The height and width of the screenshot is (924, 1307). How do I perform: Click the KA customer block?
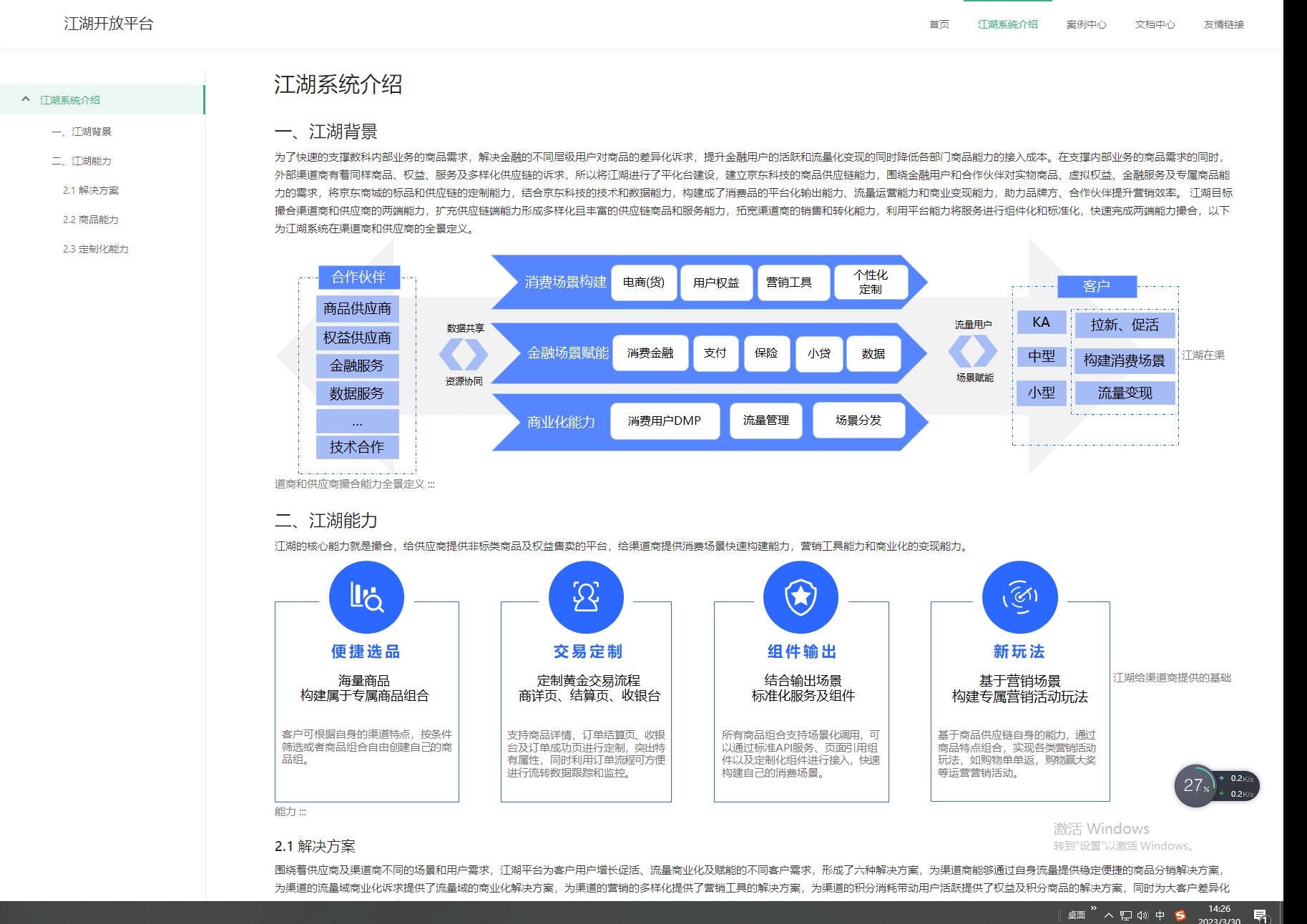click(x=1042, y=323)
